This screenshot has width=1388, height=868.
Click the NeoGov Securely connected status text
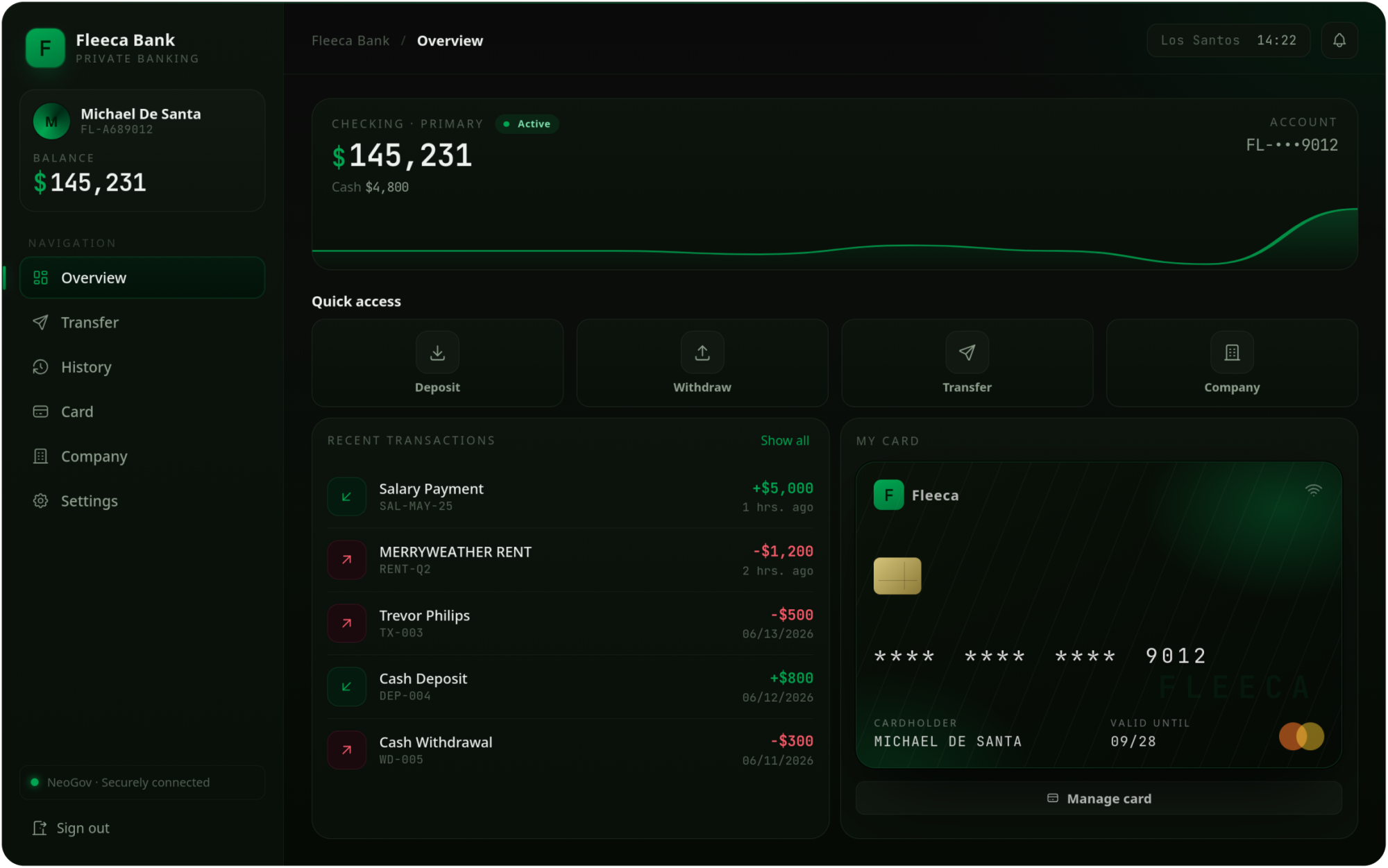(128, 782)
